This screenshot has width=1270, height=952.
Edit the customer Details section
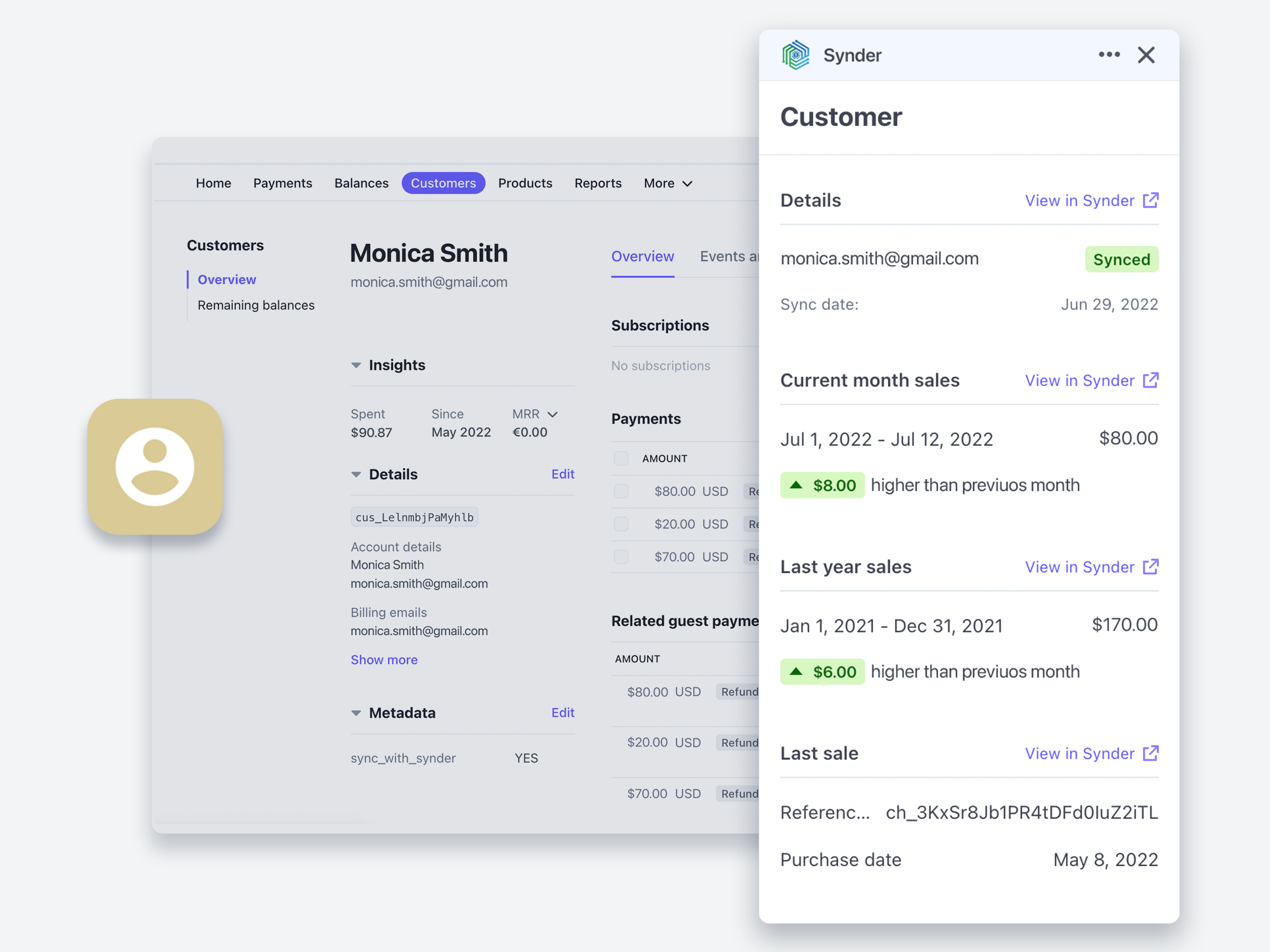coord(563,474)
